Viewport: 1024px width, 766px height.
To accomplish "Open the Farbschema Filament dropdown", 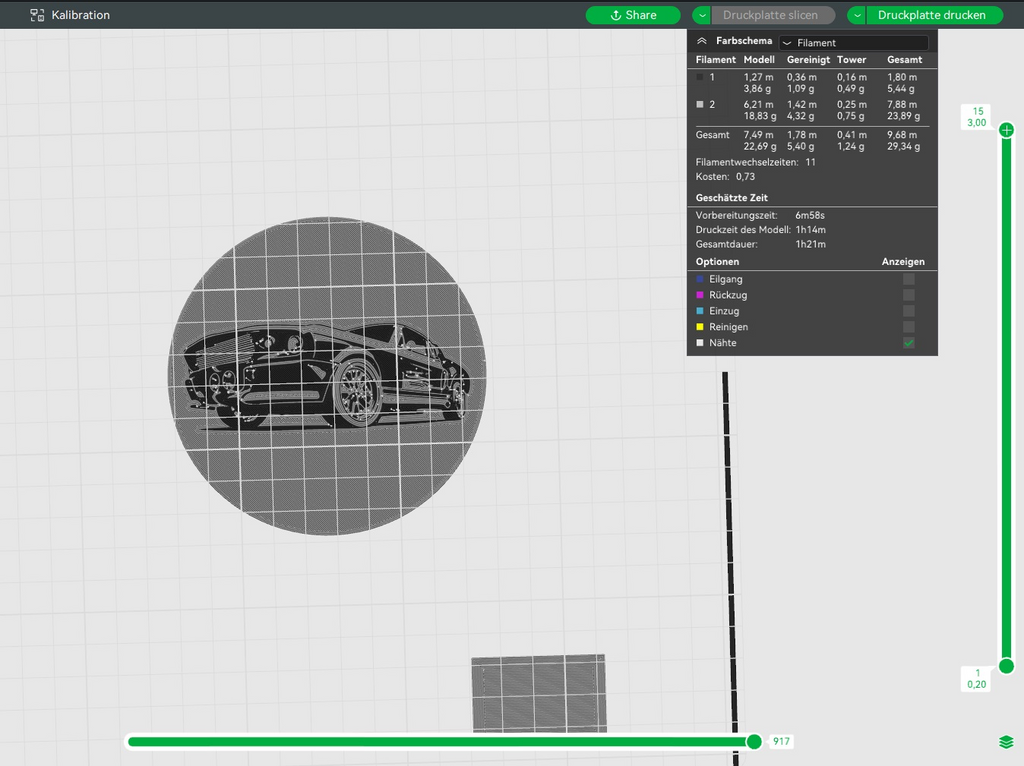I will (854, 42).
